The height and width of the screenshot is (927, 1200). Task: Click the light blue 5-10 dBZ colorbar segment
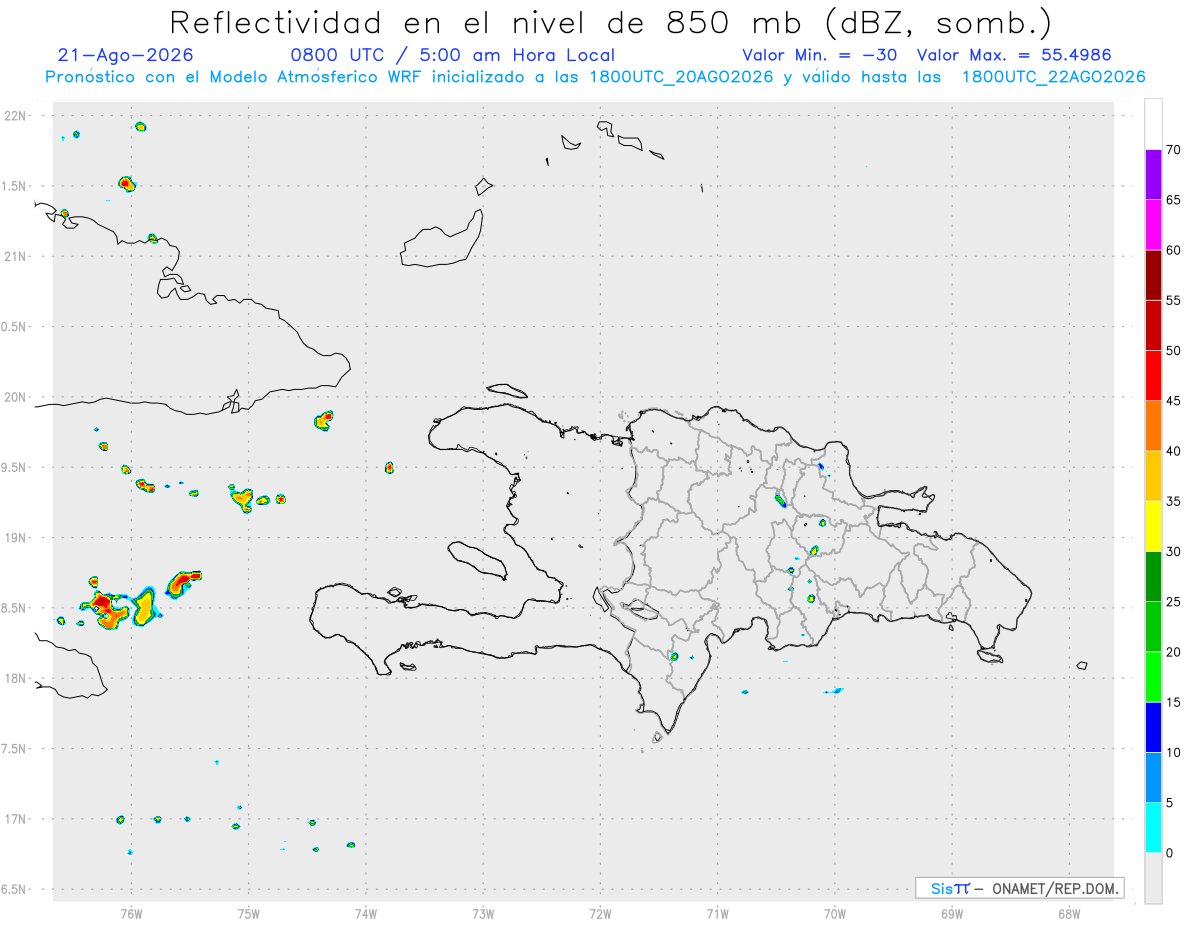[x=1153, y=778]
